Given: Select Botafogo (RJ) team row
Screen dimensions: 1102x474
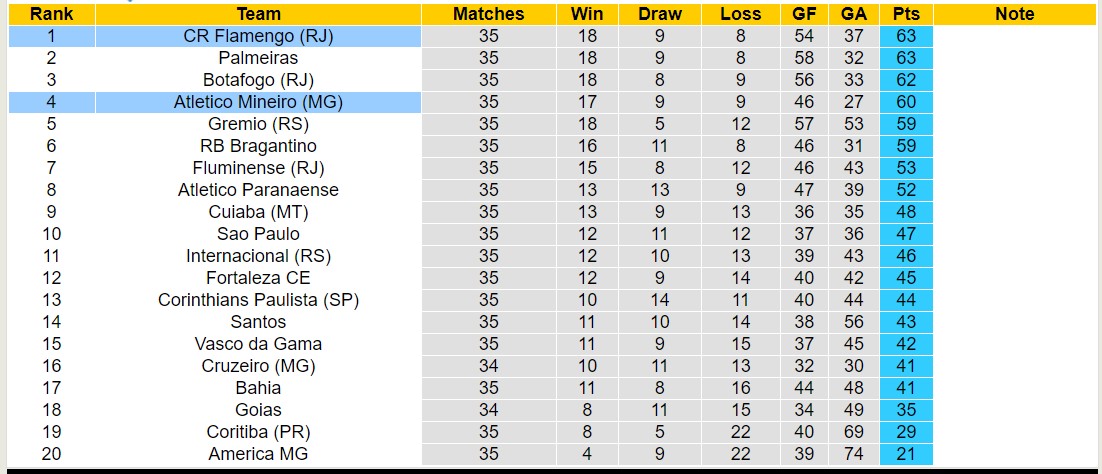Looking at the screenshot, I should [258, 80].
